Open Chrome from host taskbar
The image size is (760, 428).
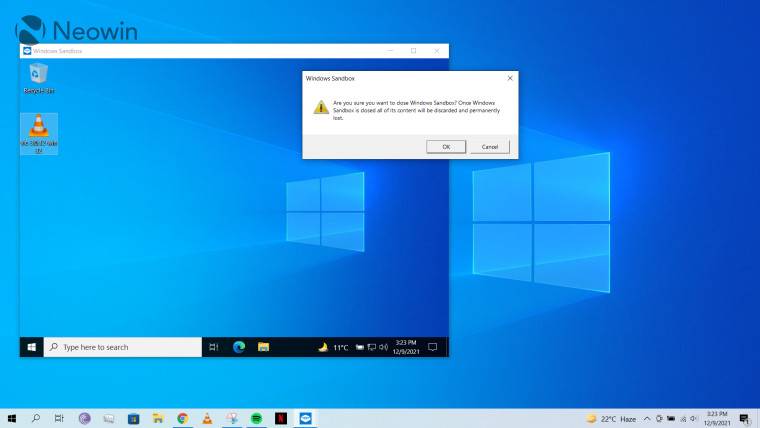(x=183, y=418)
